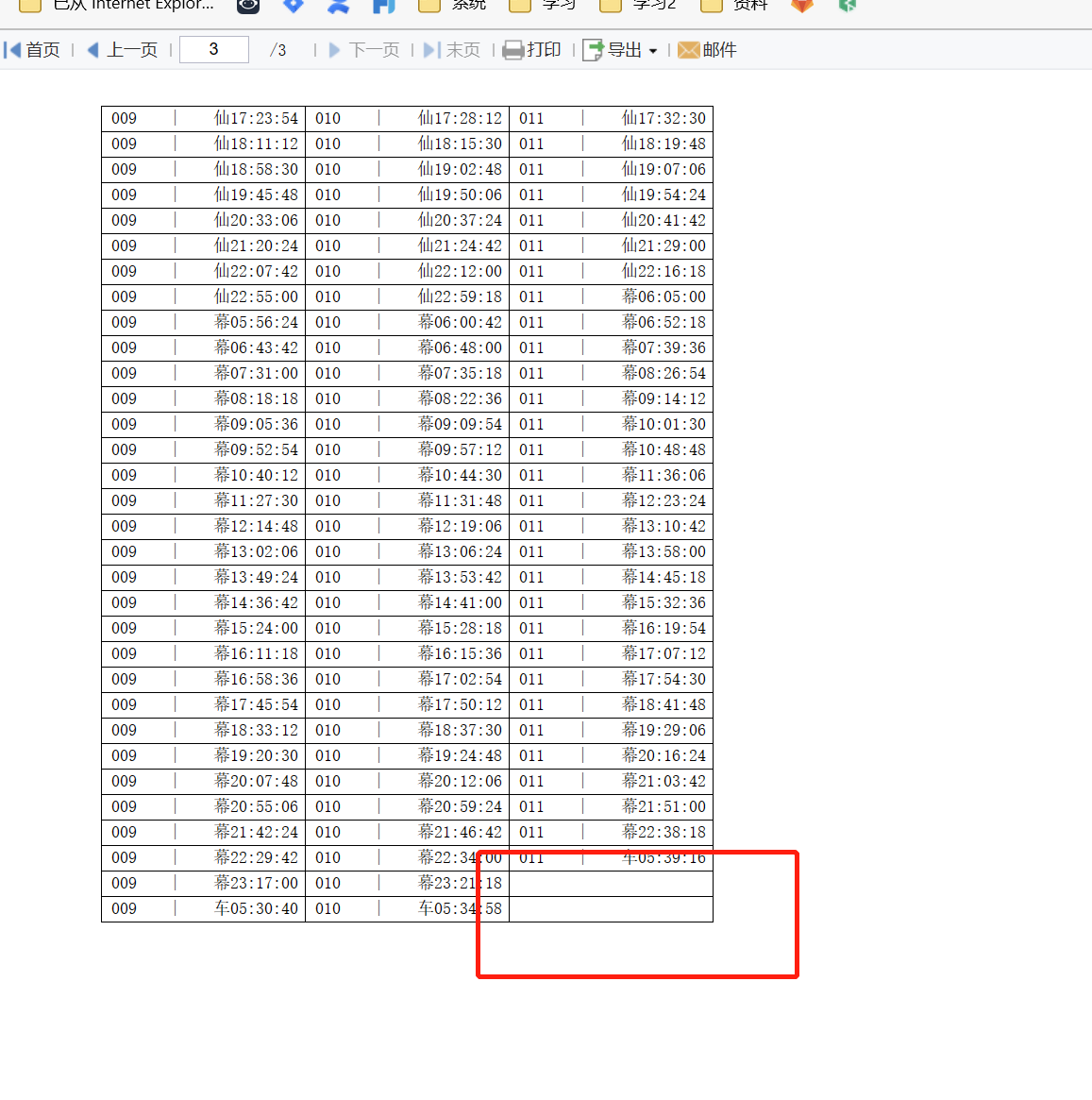Go to previous page via 上一页

123,50
